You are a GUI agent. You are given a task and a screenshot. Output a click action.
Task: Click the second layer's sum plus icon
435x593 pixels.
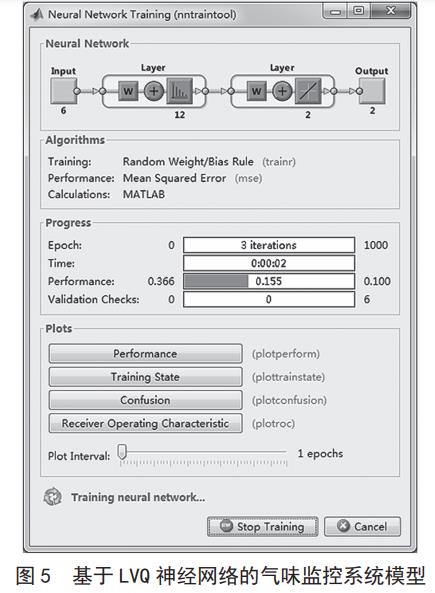click(x=282, y=91)
